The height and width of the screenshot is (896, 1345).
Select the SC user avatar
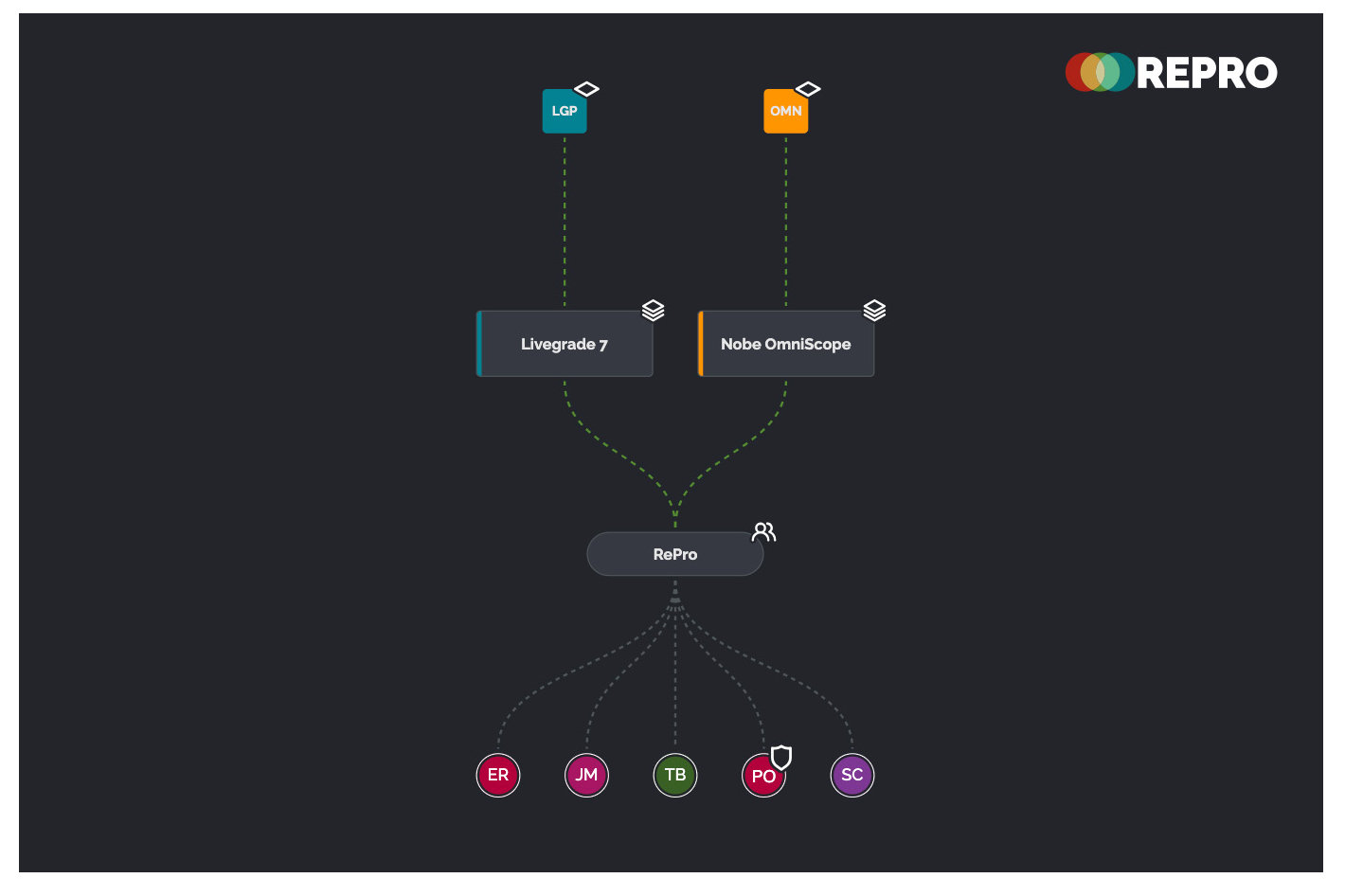852,775
